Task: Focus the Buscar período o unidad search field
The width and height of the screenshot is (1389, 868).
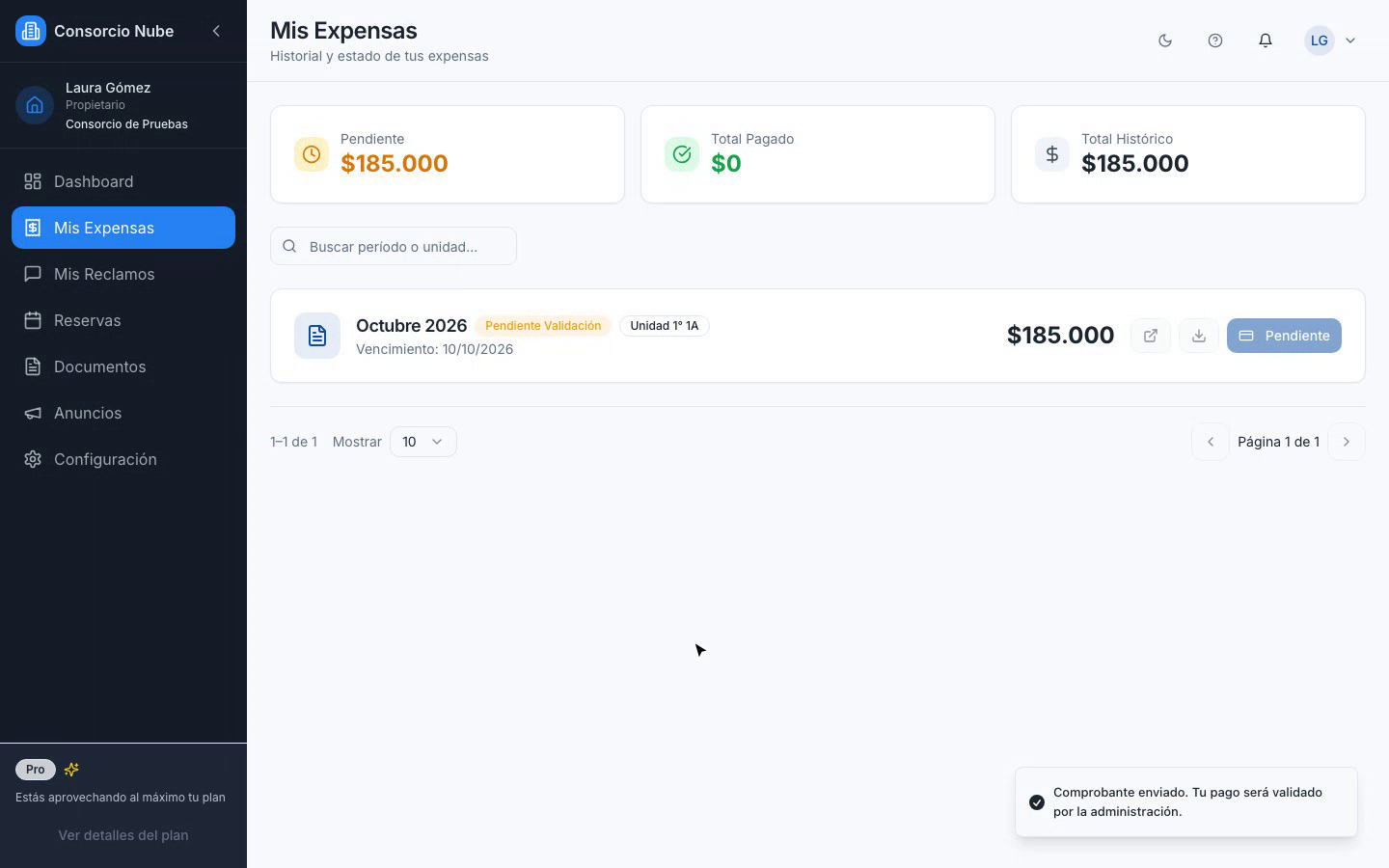Action: click(394, 246)
